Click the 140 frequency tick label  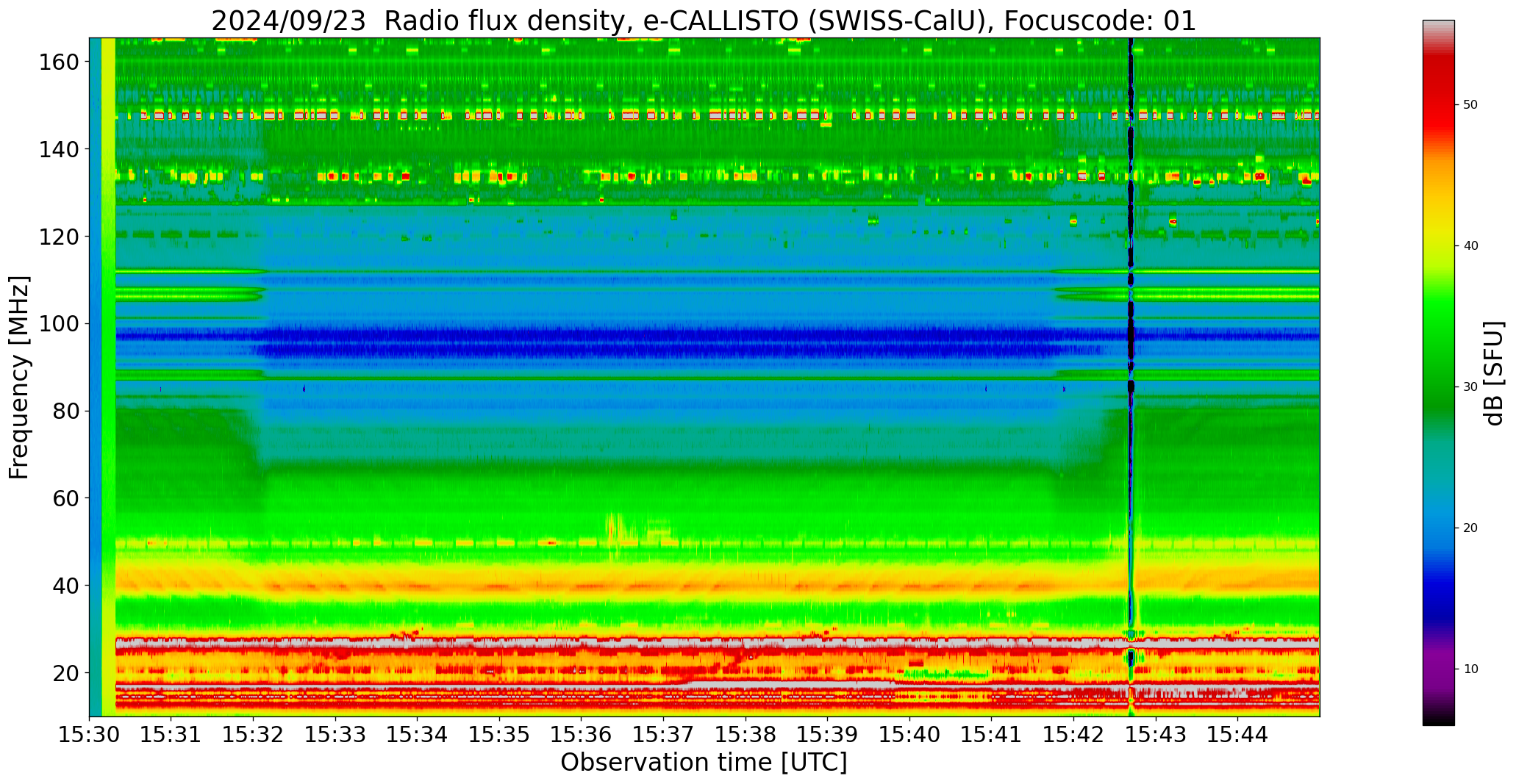pyautogui.click(x=58, y=149)
